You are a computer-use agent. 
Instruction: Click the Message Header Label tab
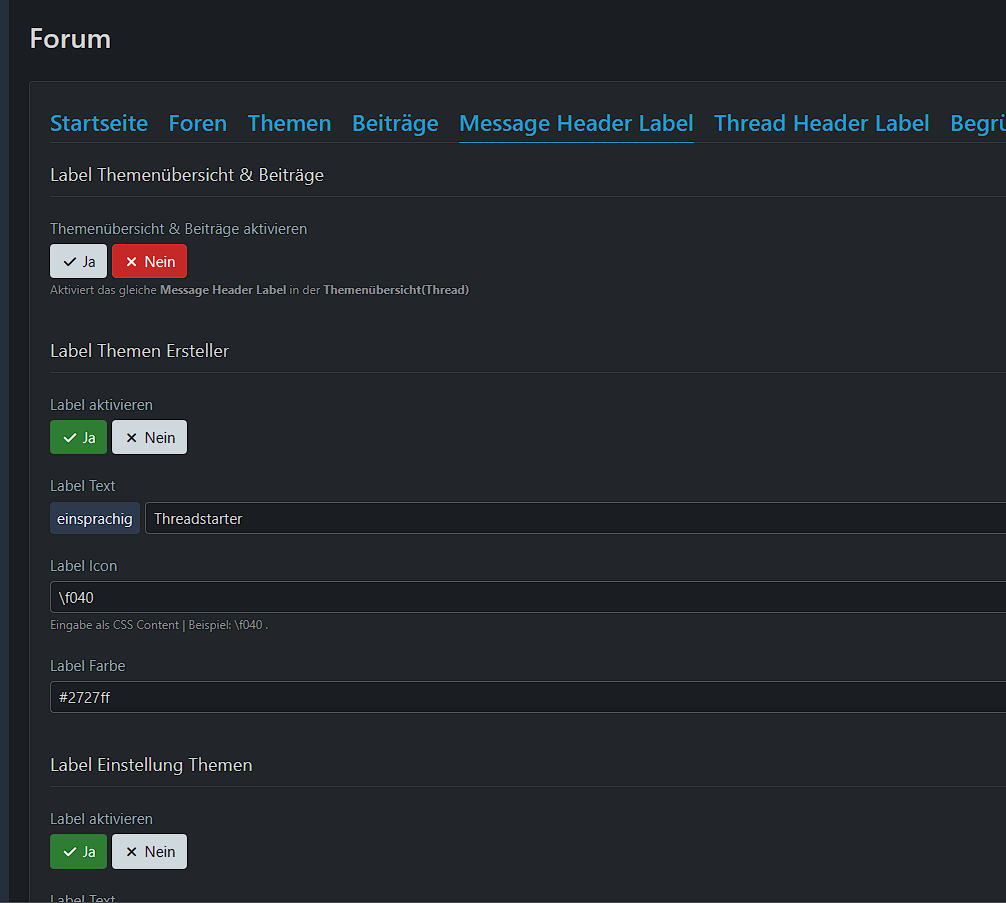coord(576,124)
